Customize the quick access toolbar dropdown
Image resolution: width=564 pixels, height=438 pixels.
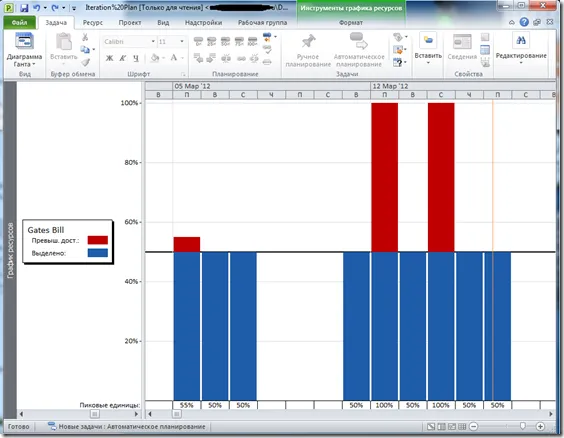click(x=74, y=8)
